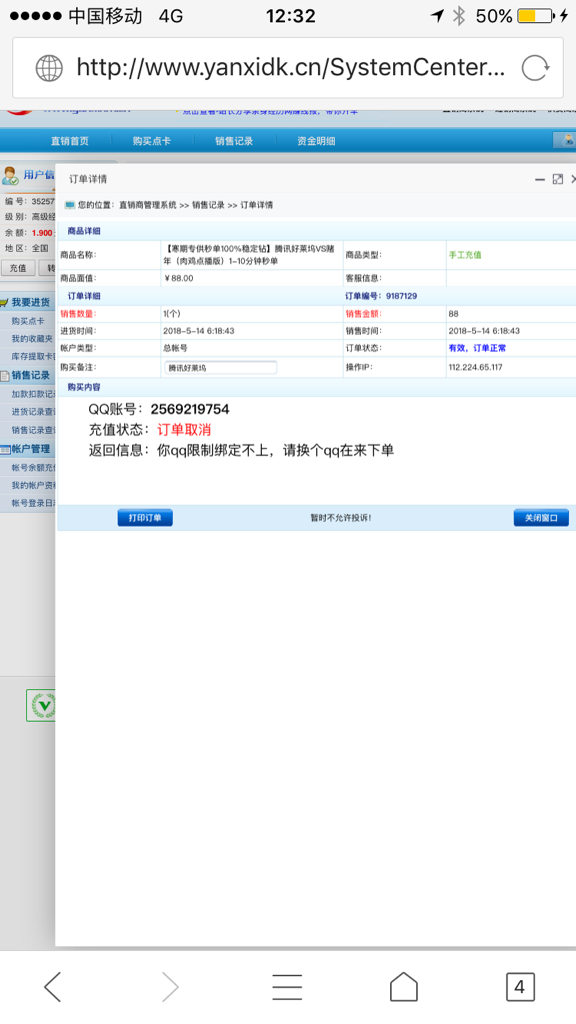This screenshot has width=576, height=1024.
Task: Minimize the 订单详情 dialog
Action: tap(539, 179)
